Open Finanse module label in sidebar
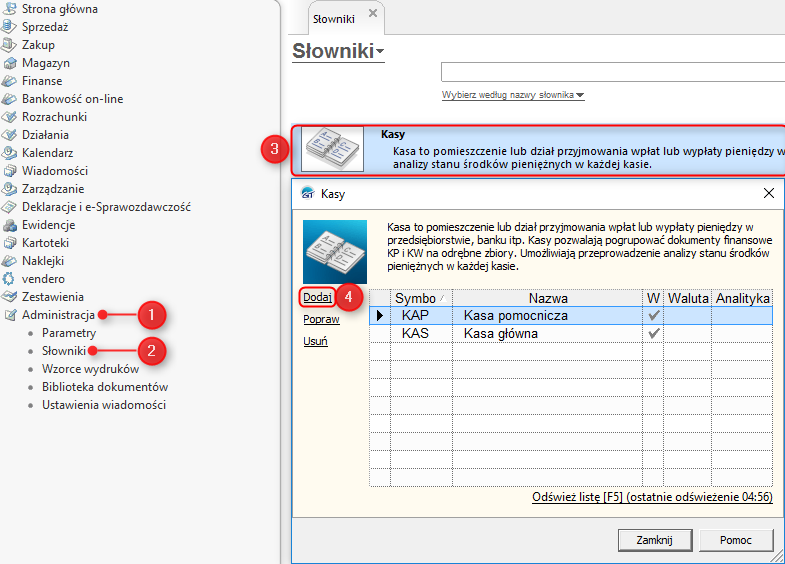The image size is (785, 564). (x=42, y=81)
